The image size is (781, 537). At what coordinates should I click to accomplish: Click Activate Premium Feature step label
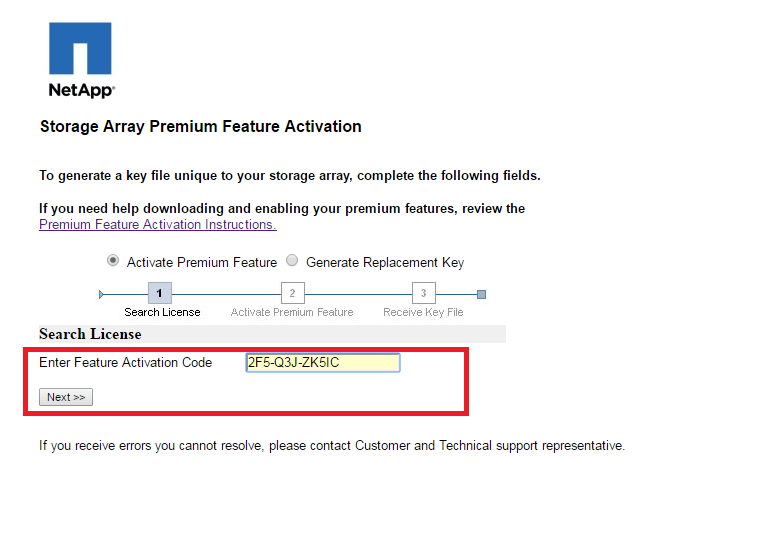tap(292, 312)
